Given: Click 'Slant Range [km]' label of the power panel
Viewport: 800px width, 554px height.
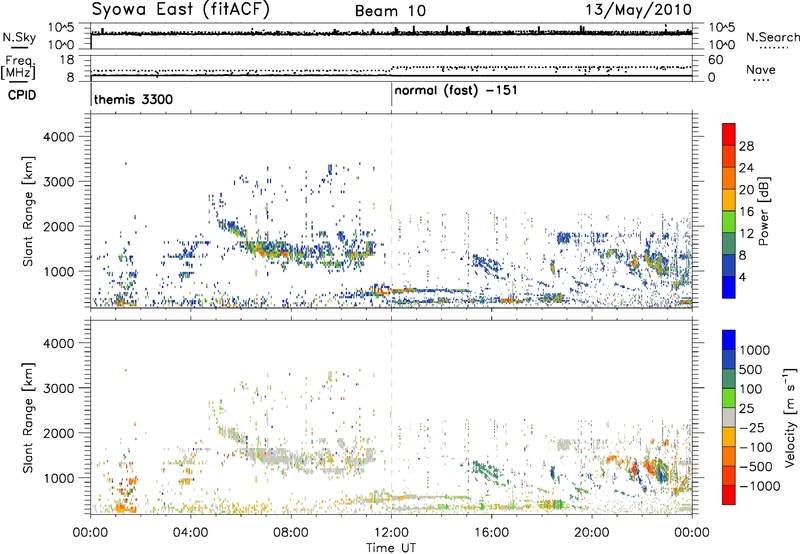Looking at the screenshot, I should (x=28, y=211).
